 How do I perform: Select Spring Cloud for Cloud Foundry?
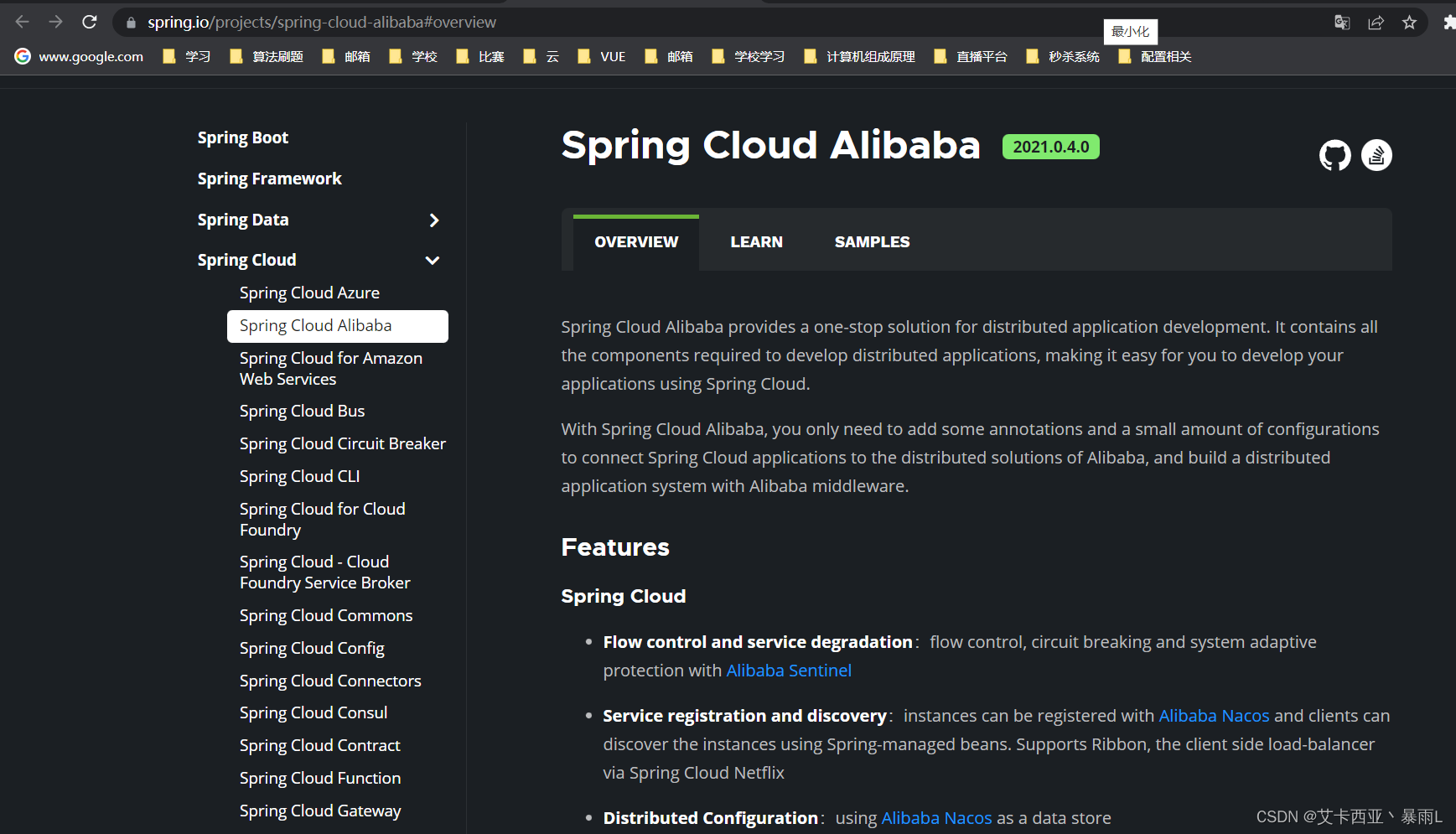(323, 520)
